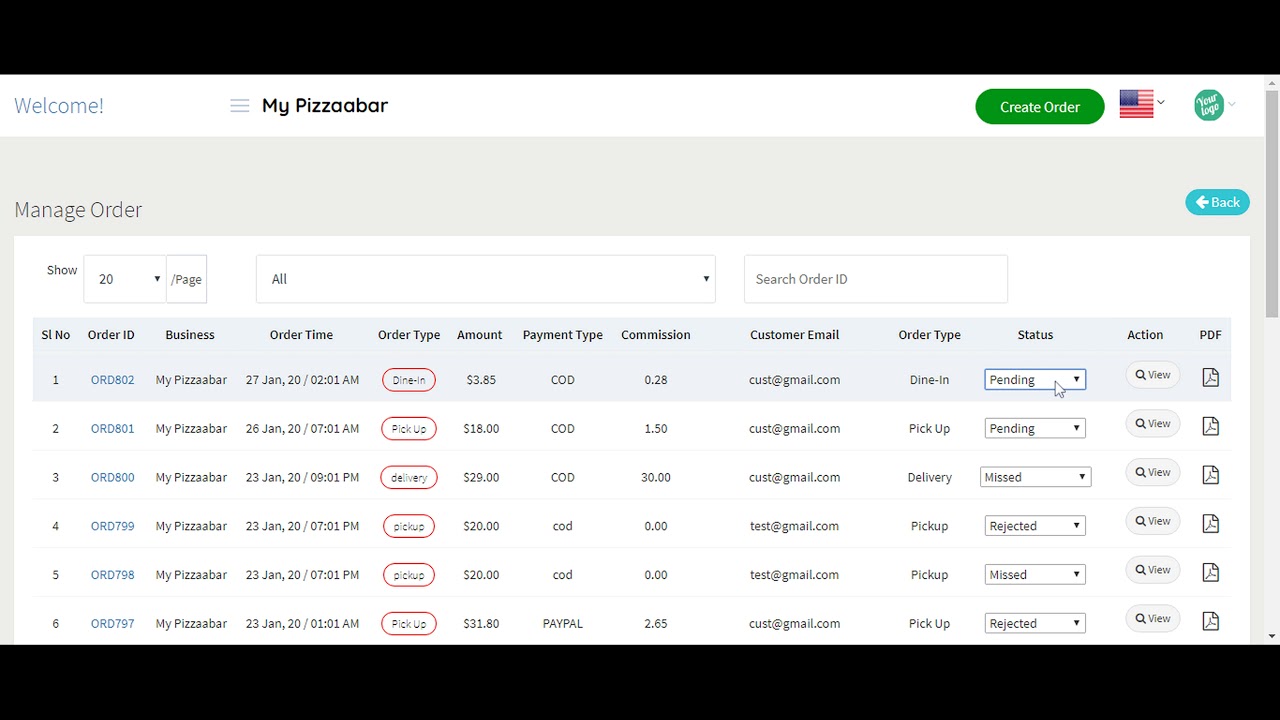The width and height of the screenshot is (1280, 720).
Task: View details of order ORD801
Action: [1152, 424]
